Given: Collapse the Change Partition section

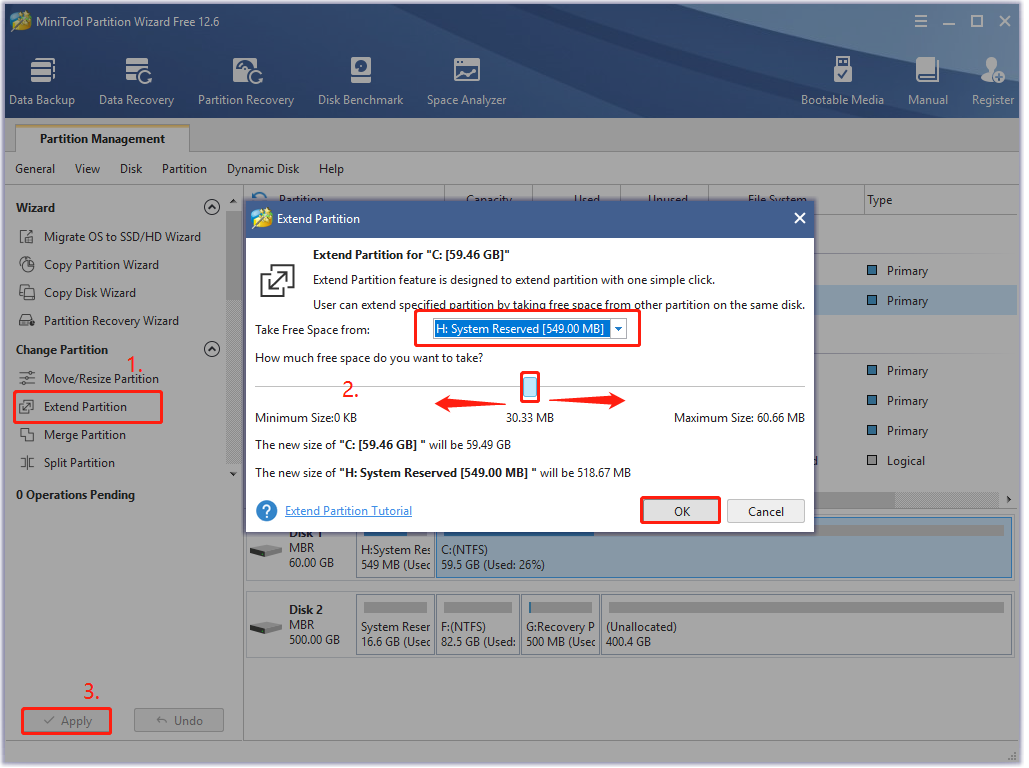Looking at the screenshot, I should pos(211,349).
